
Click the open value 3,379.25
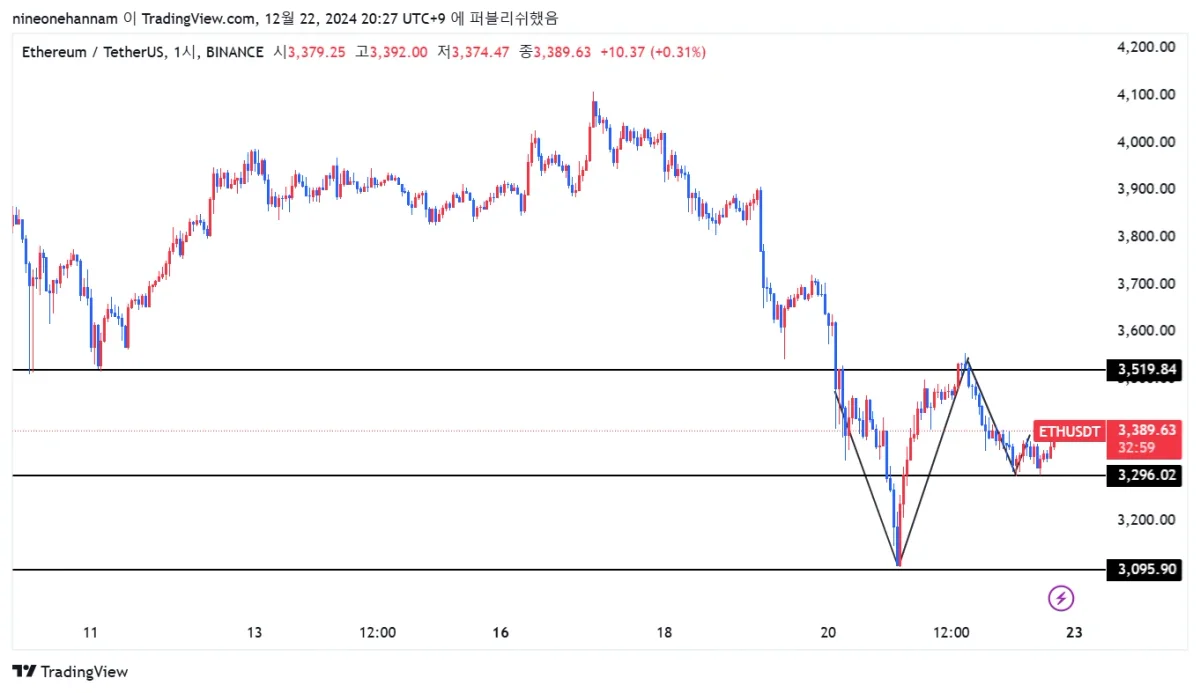[316, 52]
